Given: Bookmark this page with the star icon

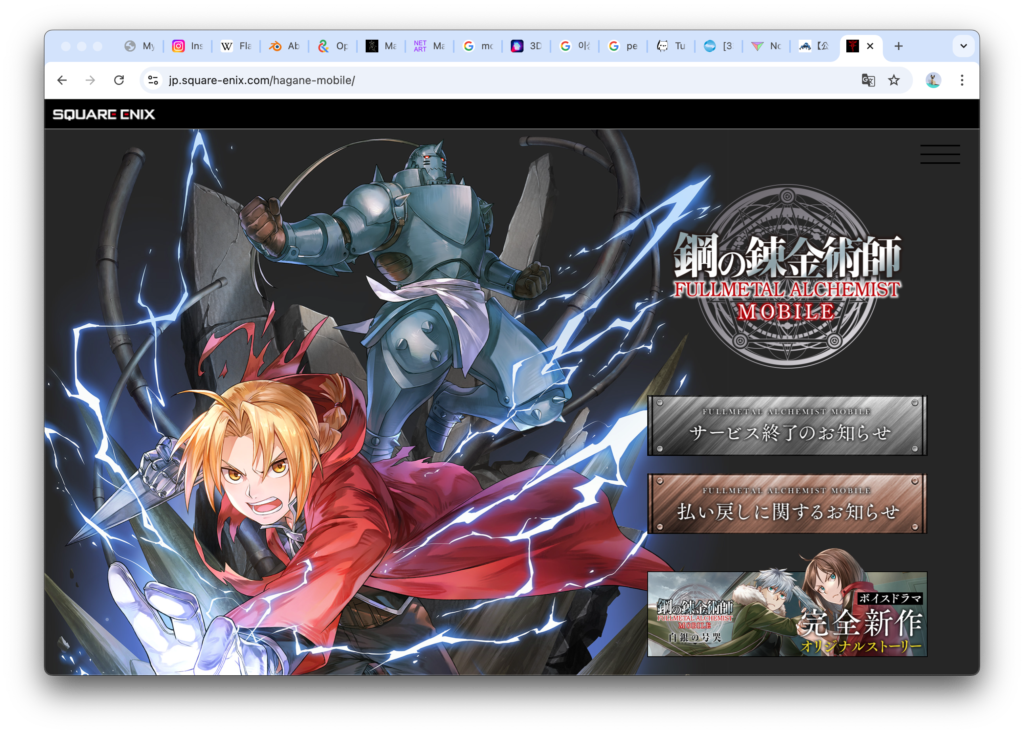Looking at the screenshot, I should click(x=893, y=80).
